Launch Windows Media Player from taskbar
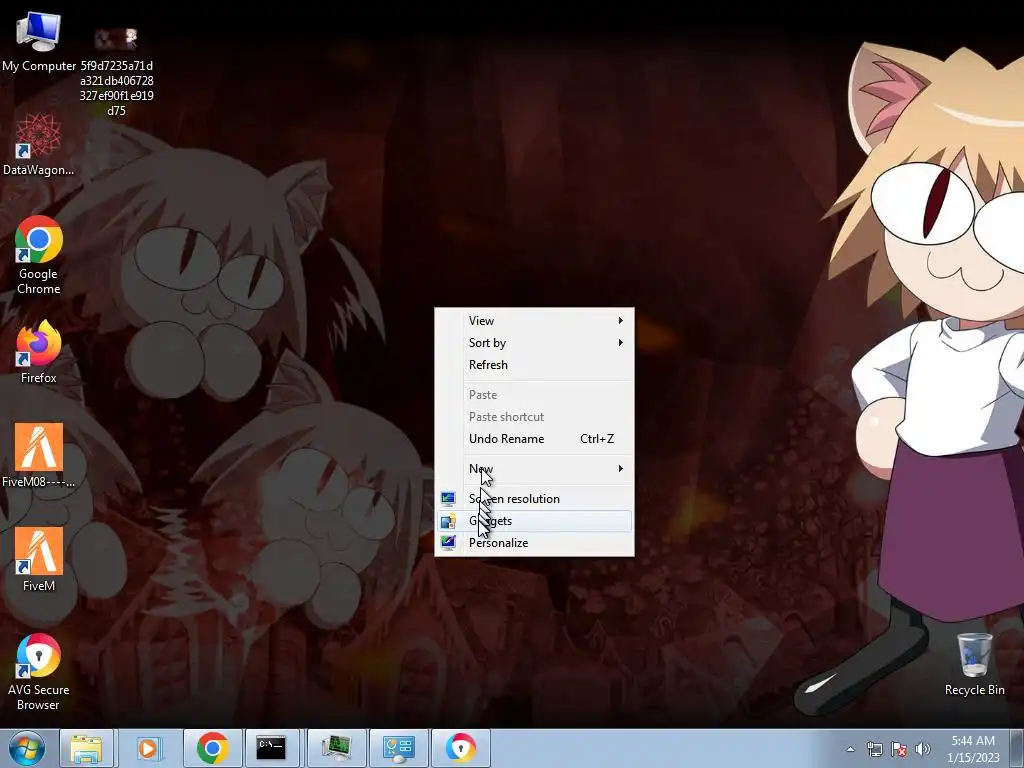Screen dimensions: 1024x768 tap(148, 748)
